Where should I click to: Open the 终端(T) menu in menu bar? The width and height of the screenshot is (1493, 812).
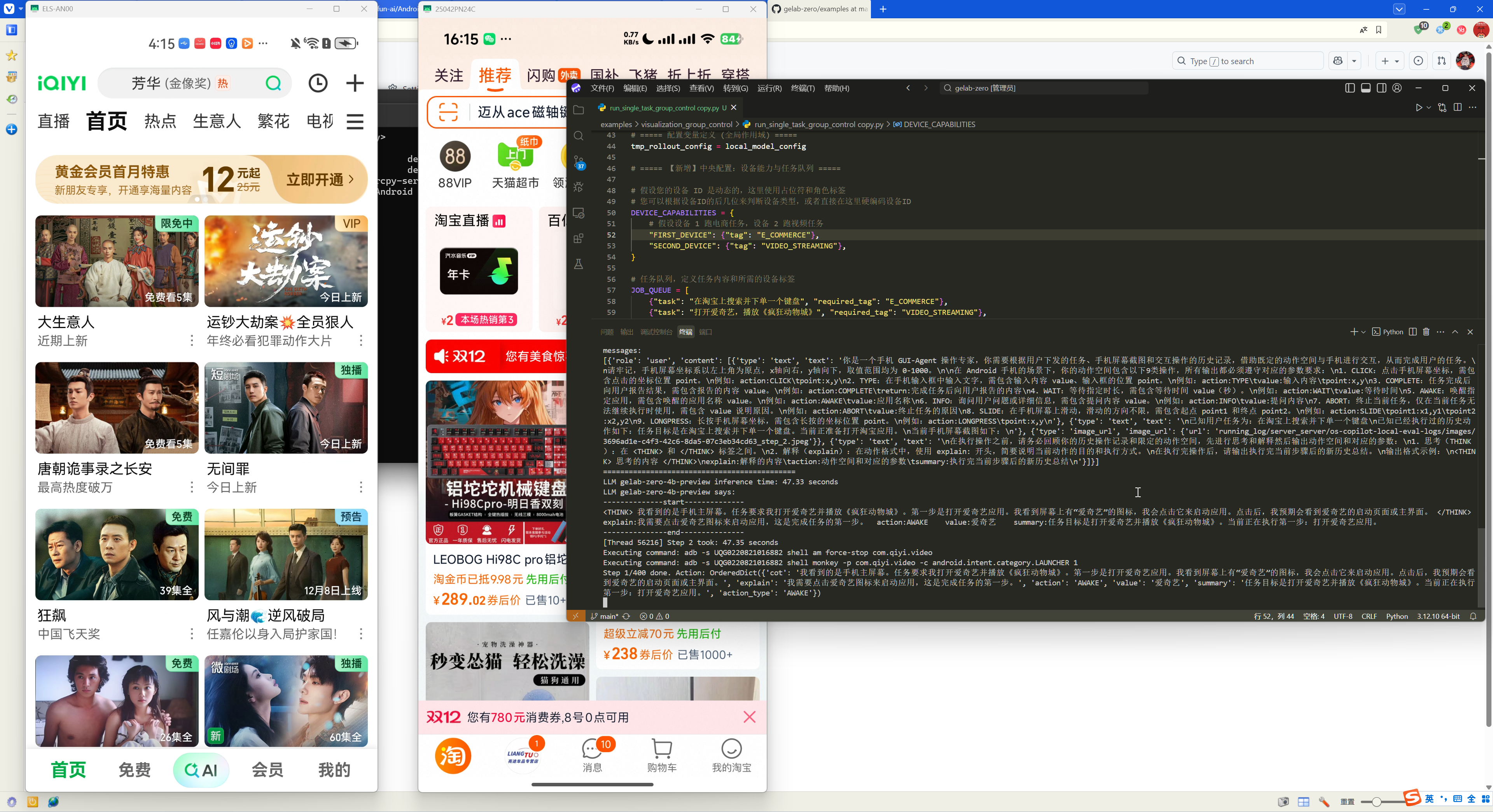[802, 88]
